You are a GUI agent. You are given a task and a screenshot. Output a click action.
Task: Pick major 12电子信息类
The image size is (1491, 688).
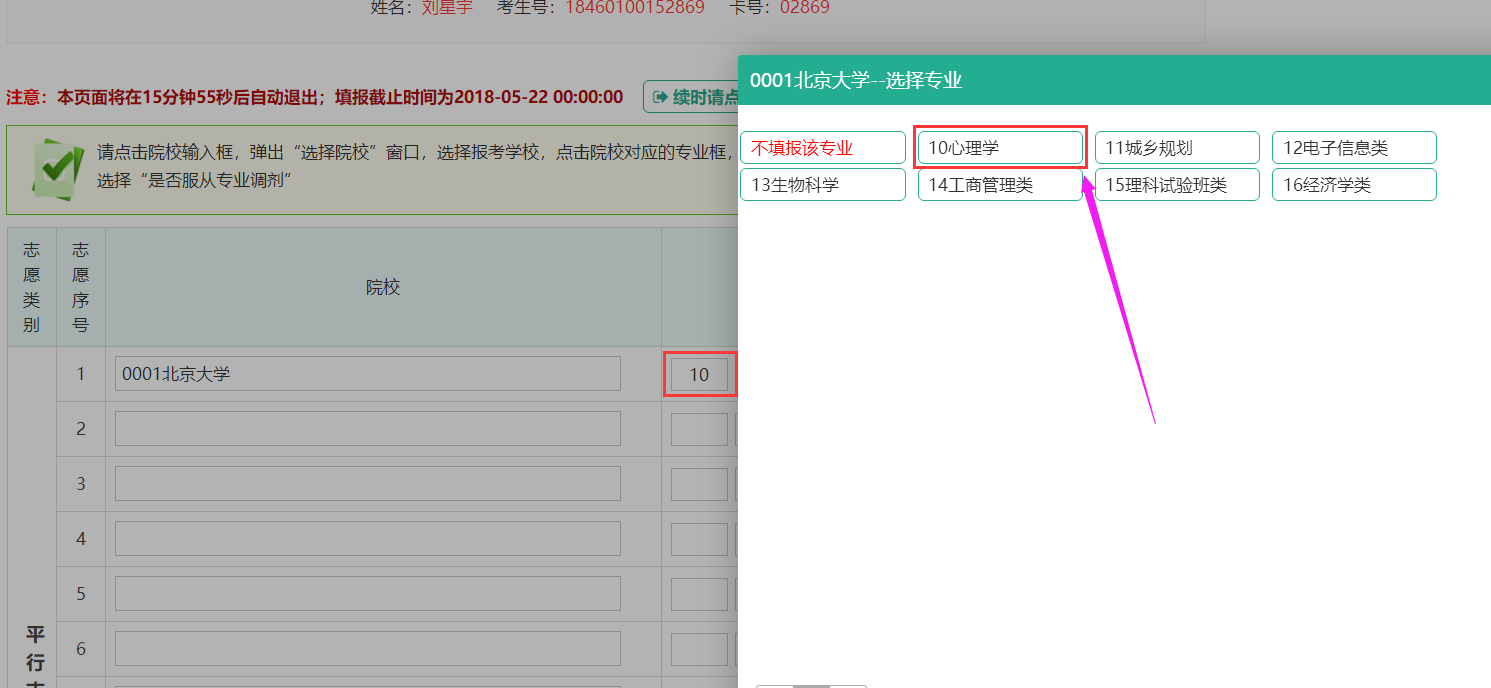[1353, 148]
